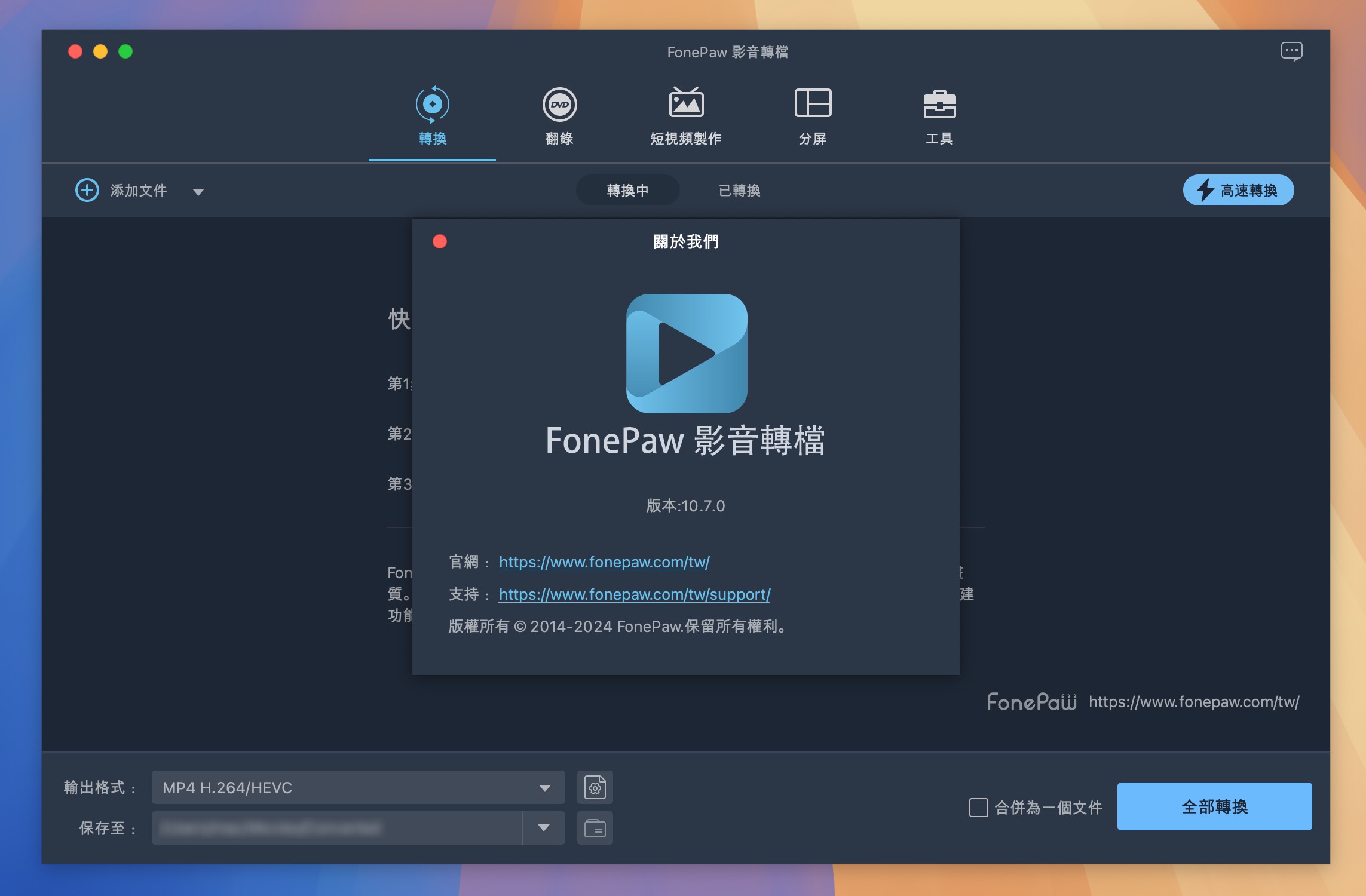Open output format settings gear icon
The height and width of the screenshot is (896, 1366).
tap(595, 787)
